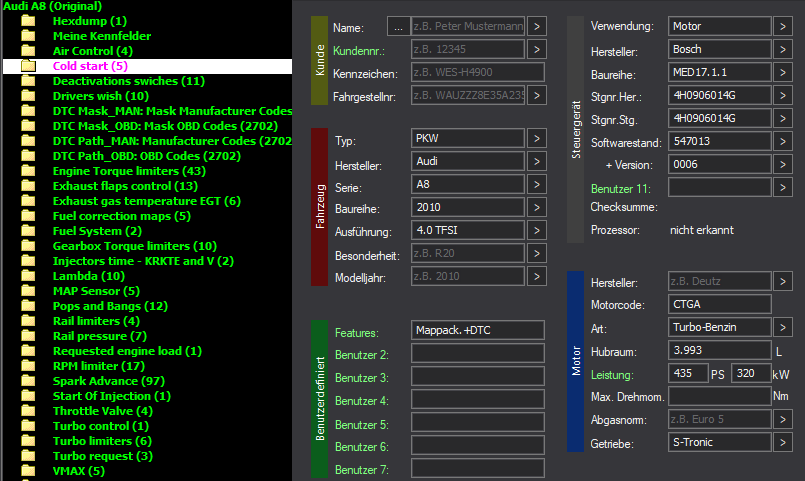
Task: Open the Hexdump (1) folder icon
Action: click(x=28, y=21)
